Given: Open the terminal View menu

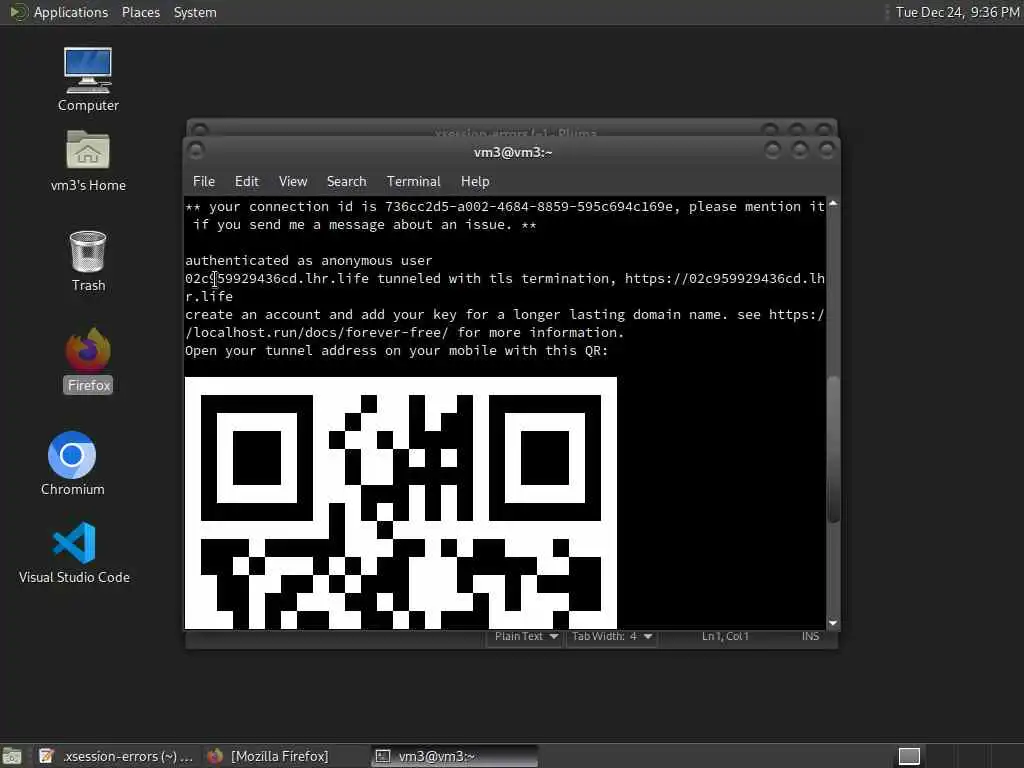Looking at the screenshot, I should point(293,182).
